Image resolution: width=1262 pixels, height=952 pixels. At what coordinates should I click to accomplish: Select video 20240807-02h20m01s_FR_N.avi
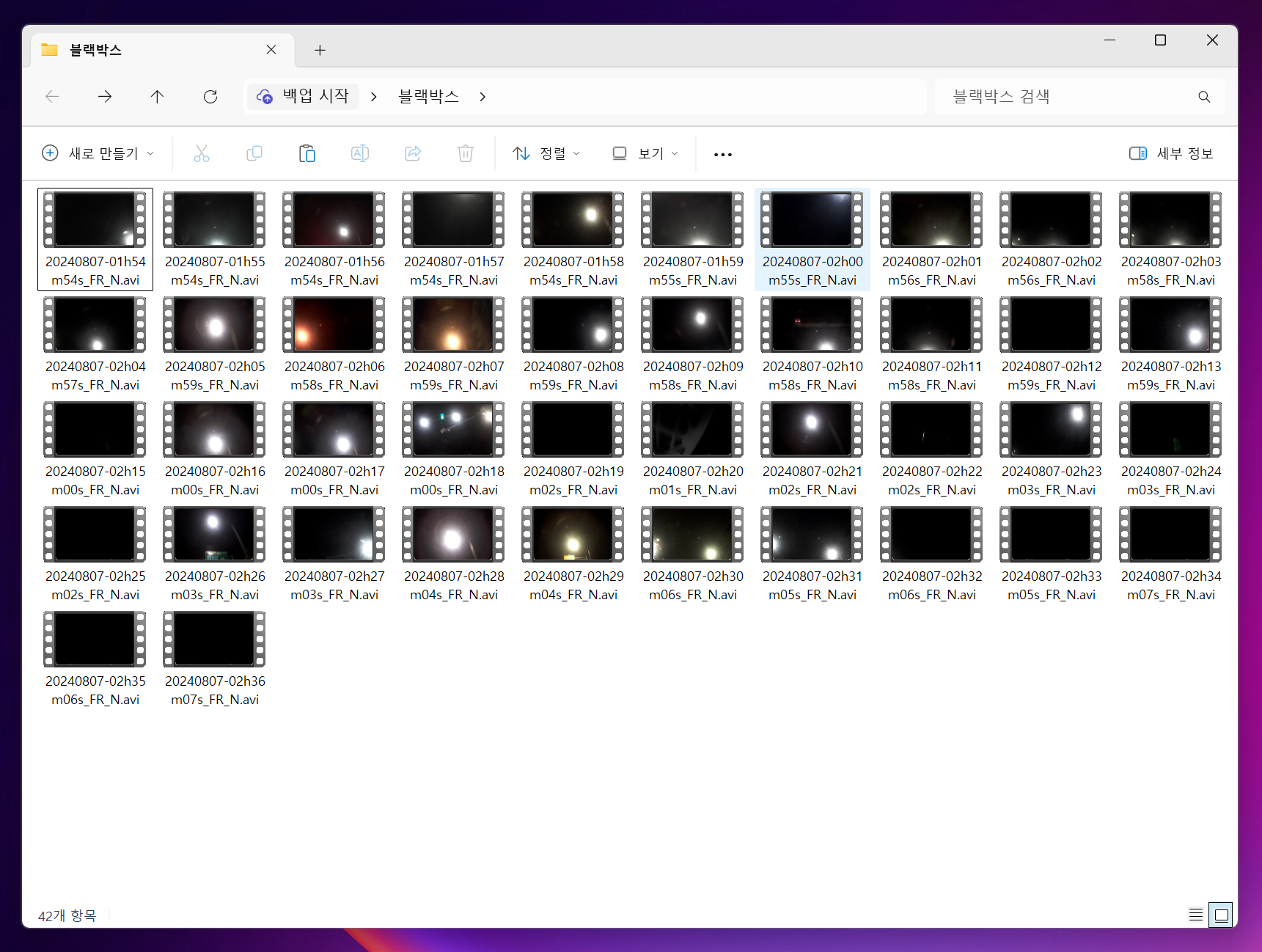coord(693,449)
